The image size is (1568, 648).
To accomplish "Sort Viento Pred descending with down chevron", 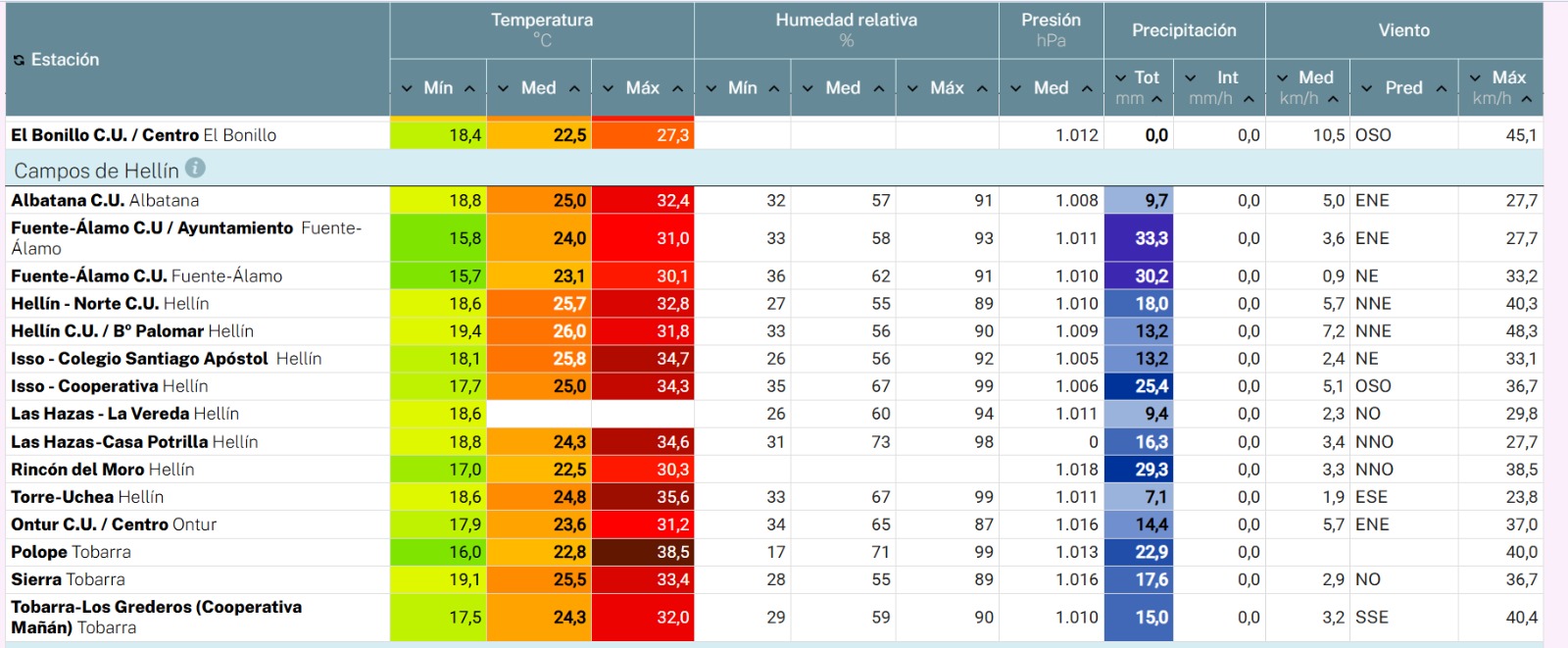I will (x=1367, y=88).
